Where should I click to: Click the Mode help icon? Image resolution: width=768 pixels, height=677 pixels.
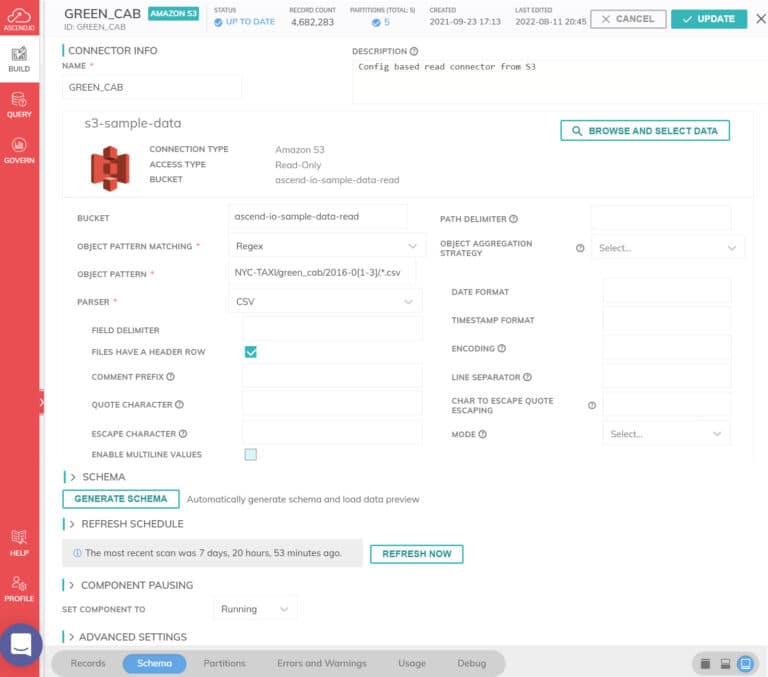(482, 435)
